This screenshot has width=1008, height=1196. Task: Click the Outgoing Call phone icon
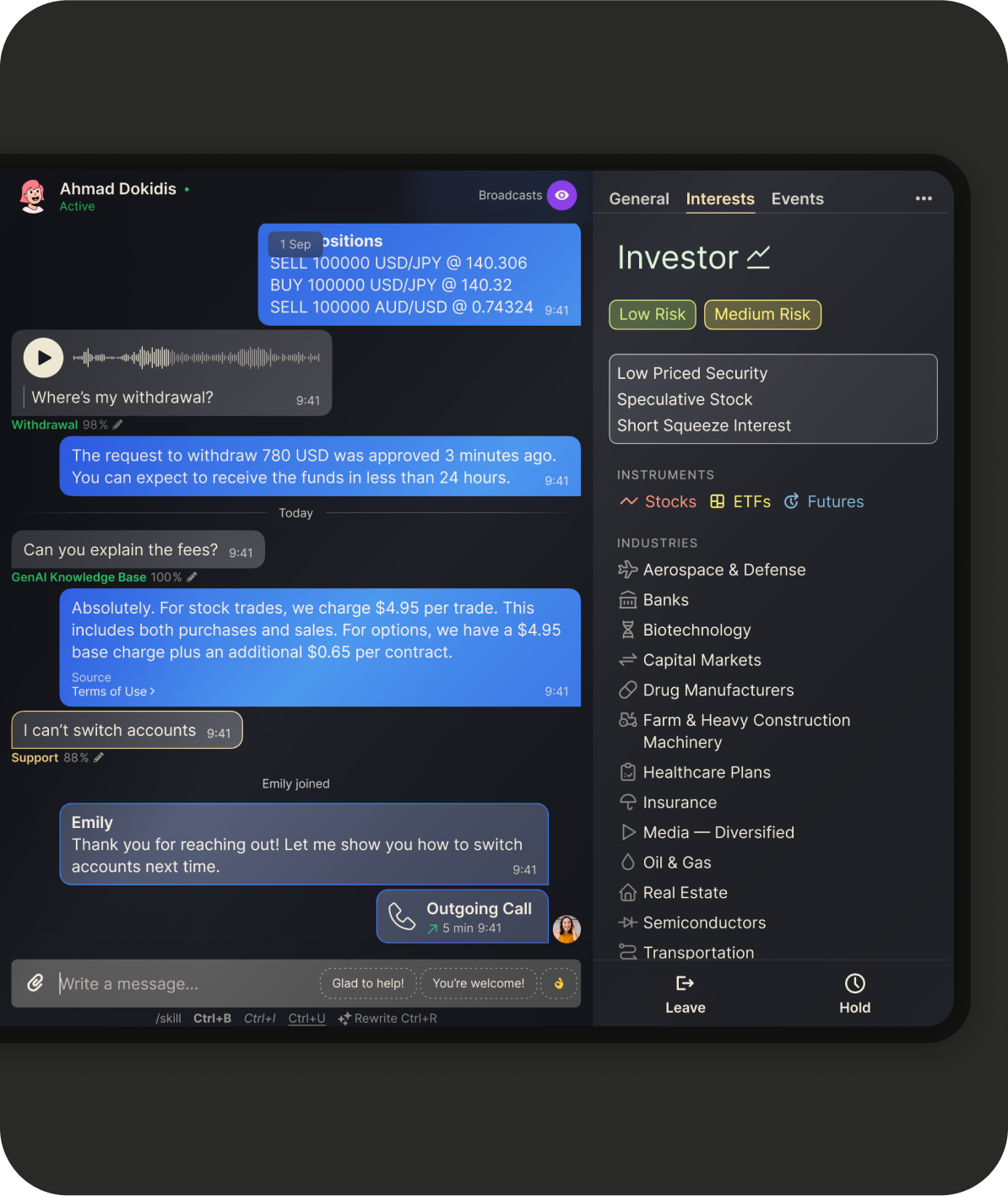[401, 917]
